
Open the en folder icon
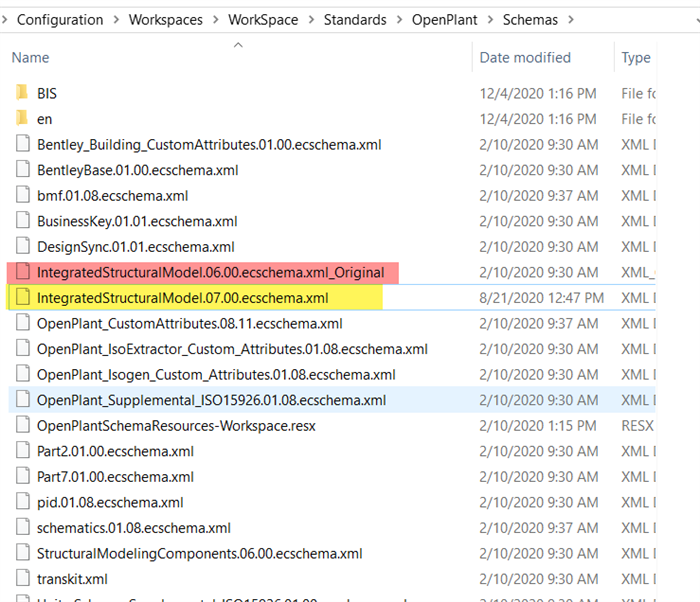point(22,118)
